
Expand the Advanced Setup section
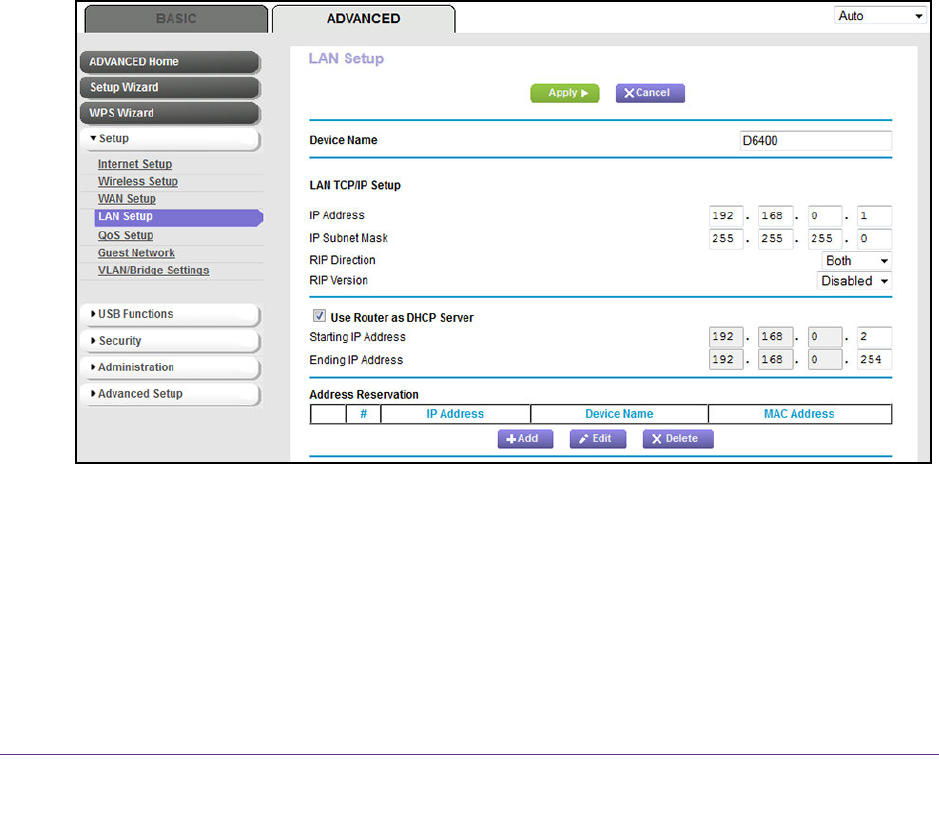(171, 394)
